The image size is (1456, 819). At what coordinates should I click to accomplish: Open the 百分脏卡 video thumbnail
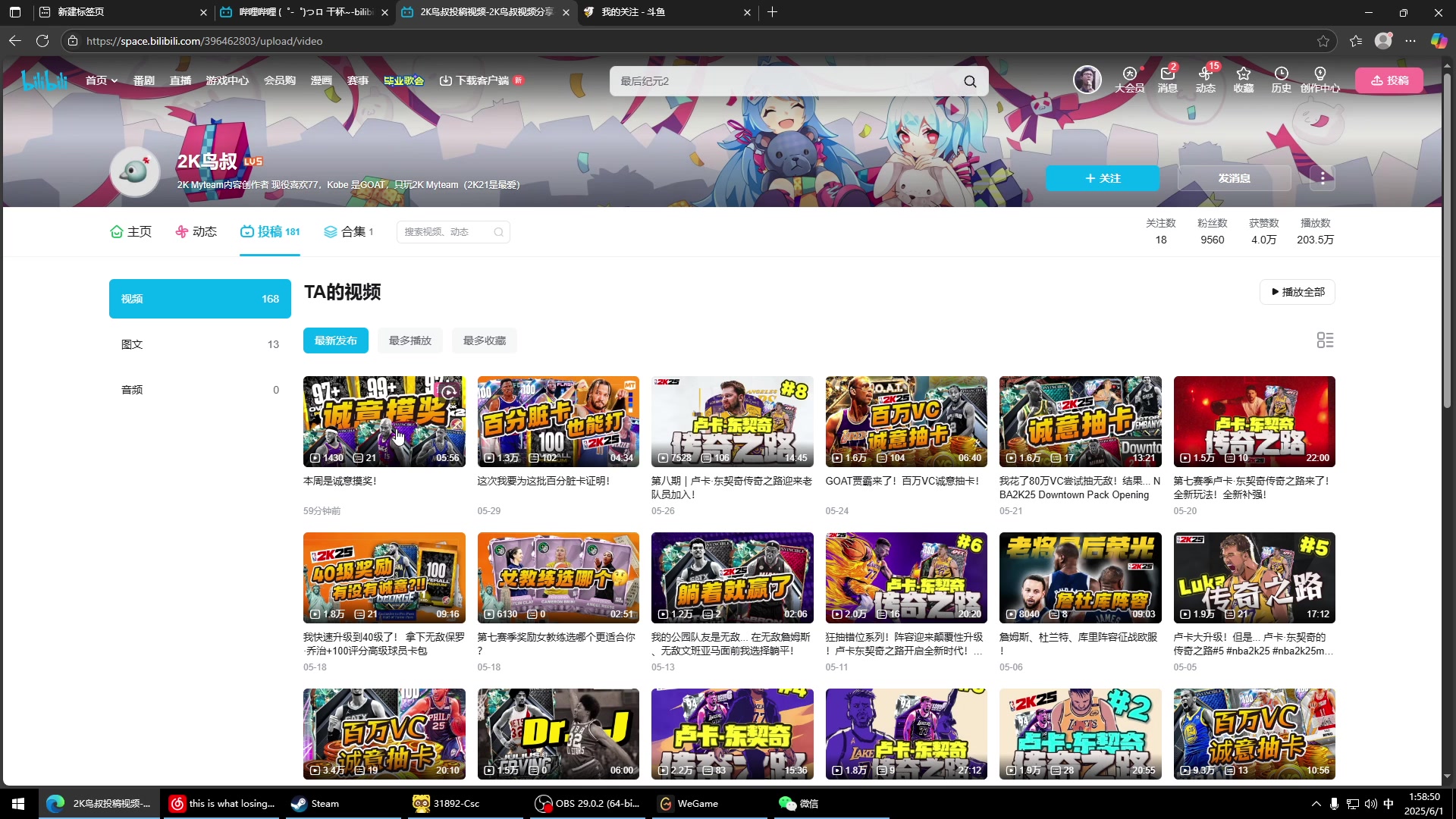point(558,422)
